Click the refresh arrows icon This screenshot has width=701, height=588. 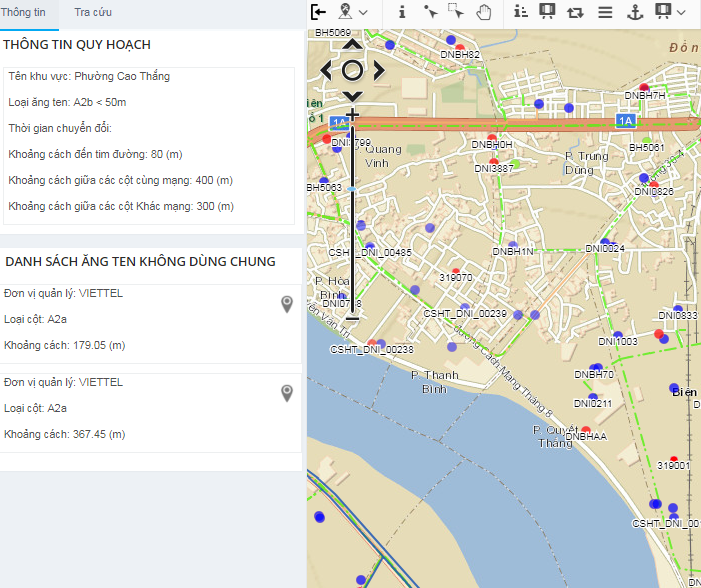pos(575,12)
